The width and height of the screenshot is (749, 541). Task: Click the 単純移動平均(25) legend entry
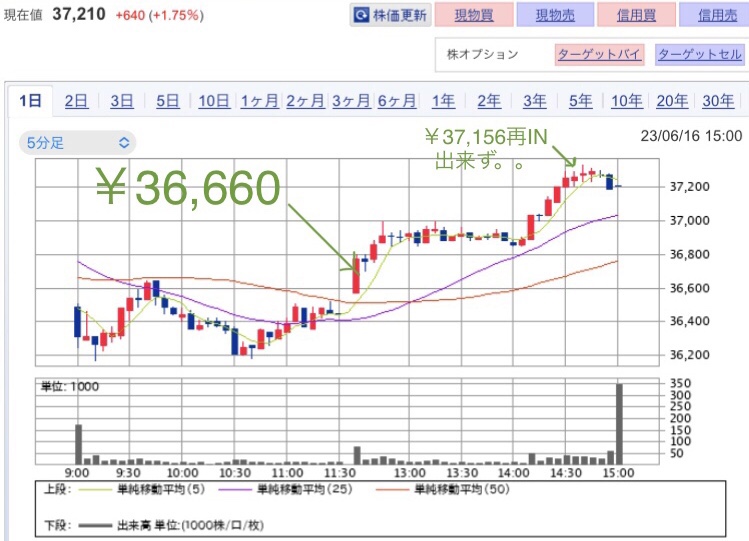click(285, 489)
